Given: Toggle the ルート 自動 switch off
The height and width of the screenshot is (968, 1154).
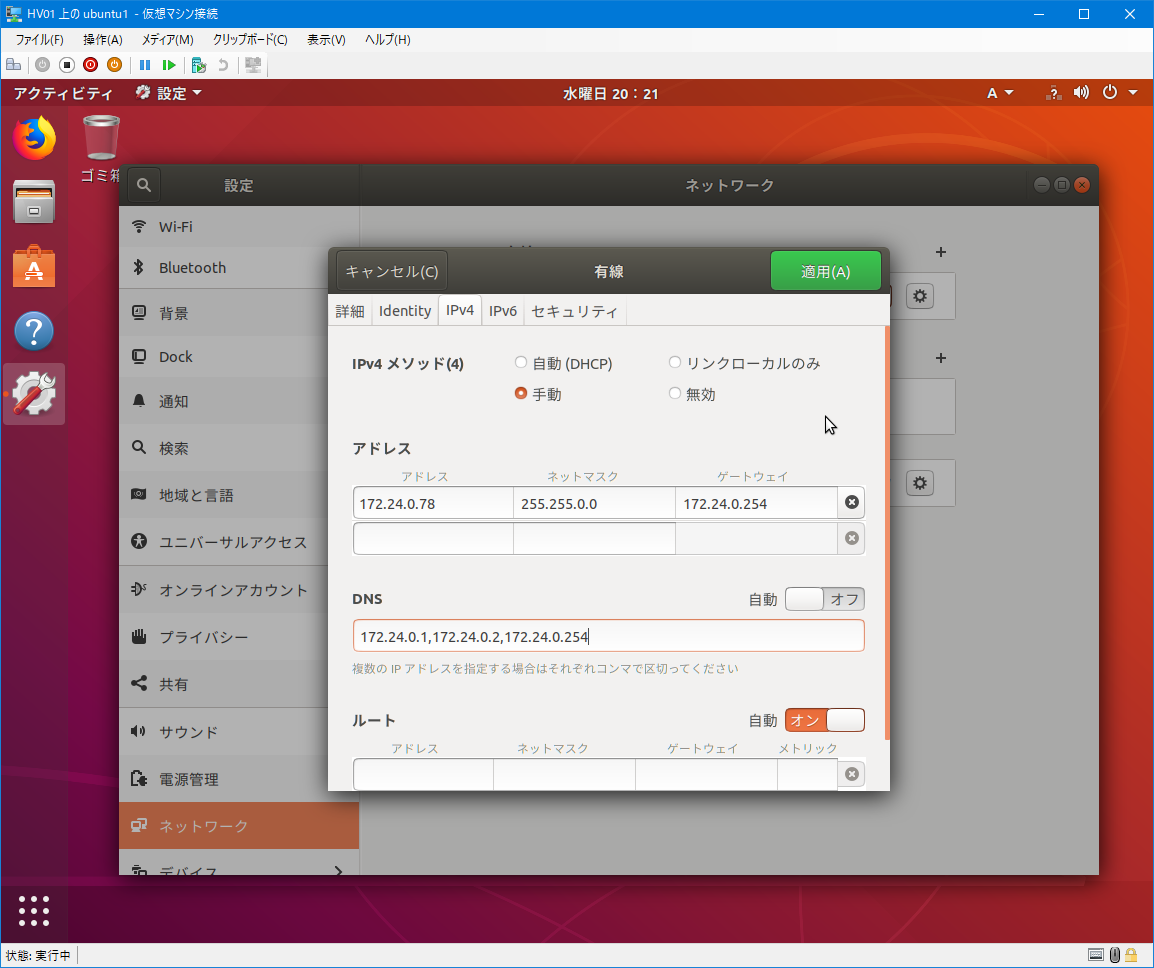Looking at the screenshot, I should 824,720.
